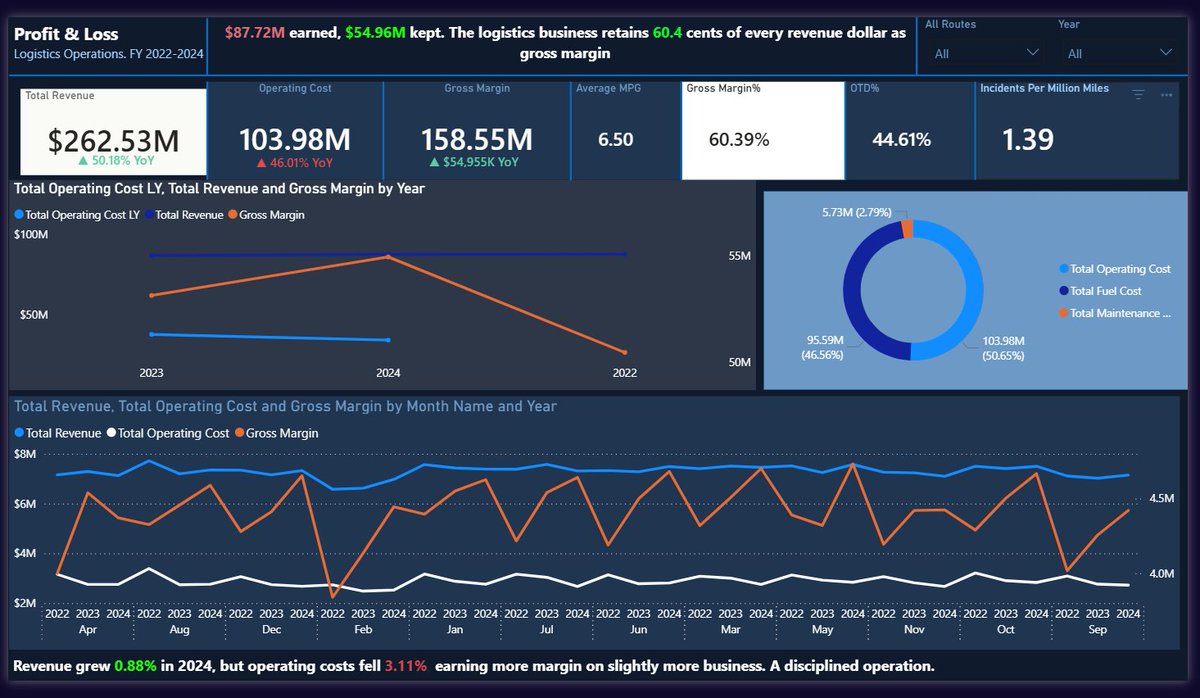Click Gross Margin legend in yearly chart
Viewport: 1200px width, 698px height.
[x=266, y=215]
